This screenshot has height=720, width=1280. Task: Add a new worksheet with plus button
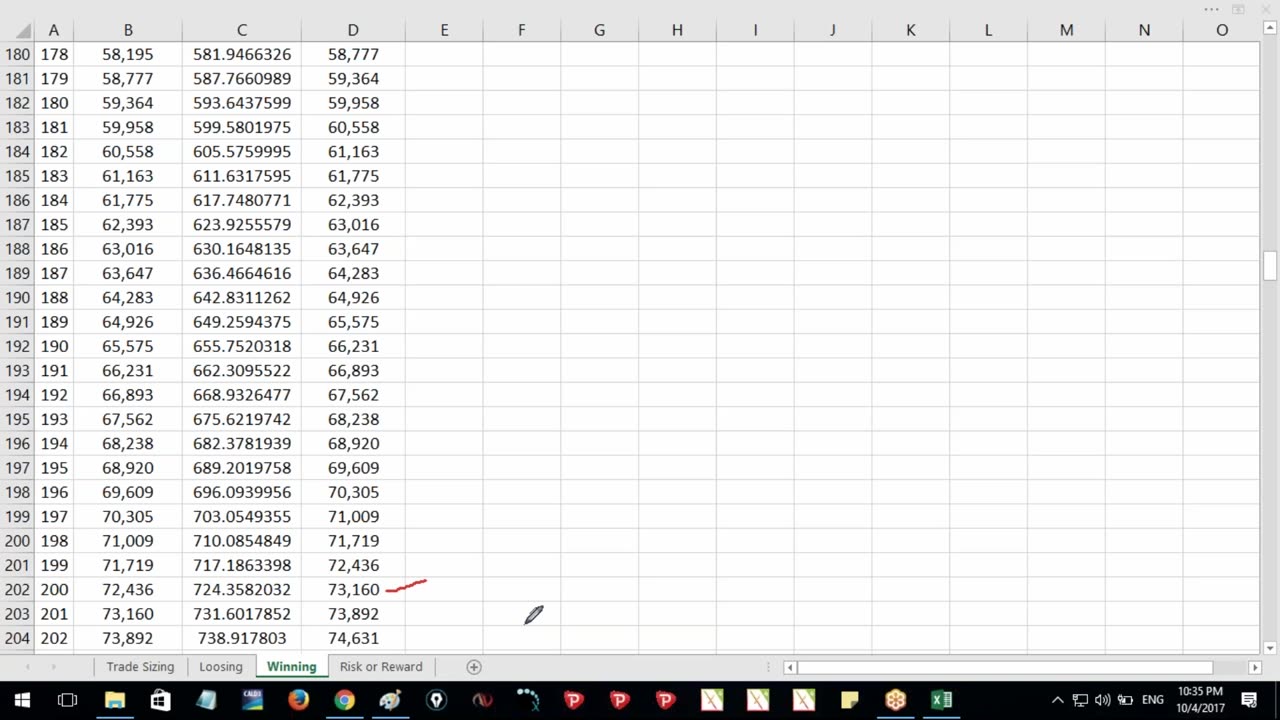[474, 667]
